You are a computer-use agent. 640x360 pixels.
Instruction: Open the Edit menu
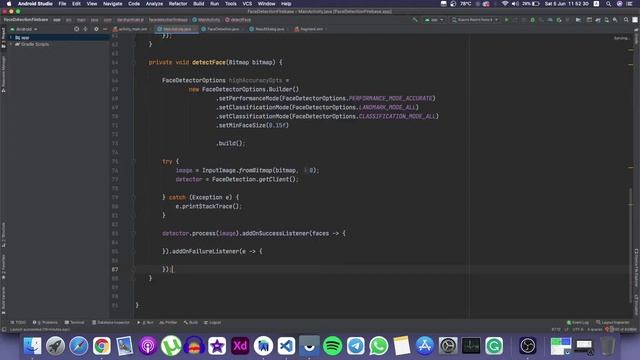click(76, 4)
